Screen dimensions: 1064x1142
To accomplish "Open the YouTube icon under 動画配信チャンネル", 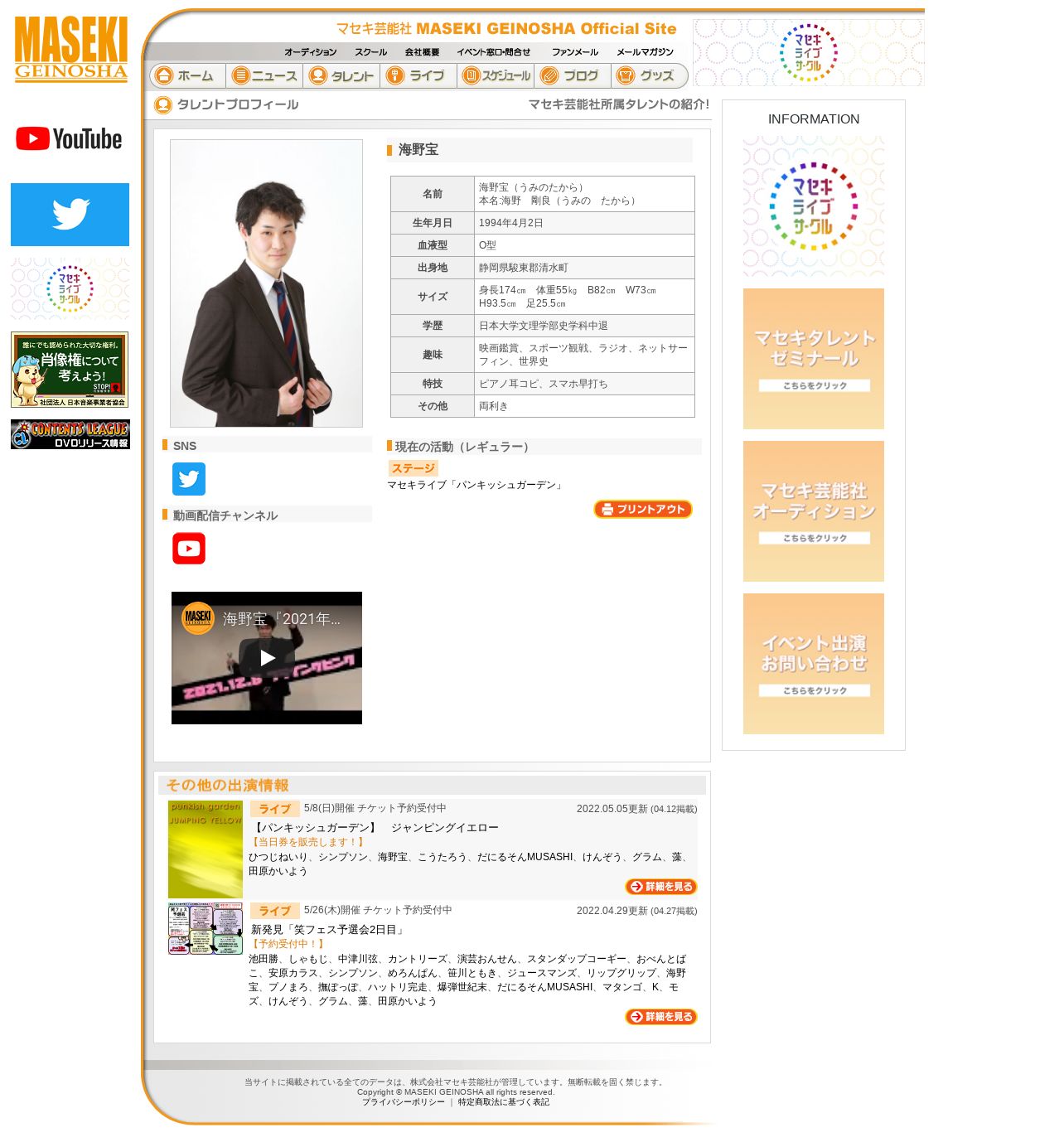I will pos(189,549).
